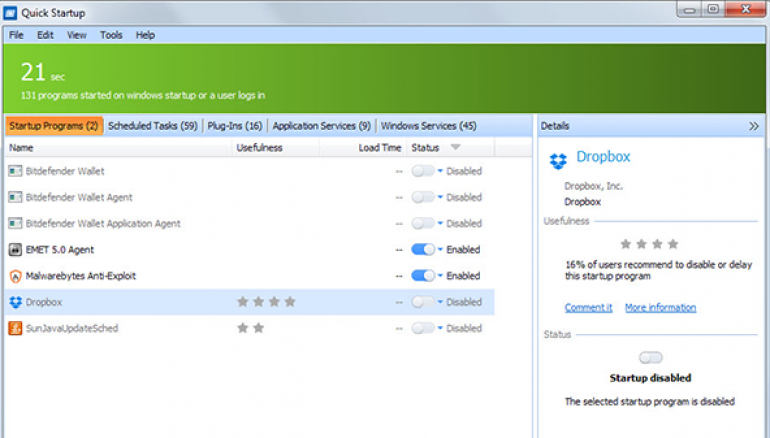Click the 21 sec startup time display
Image resolution: width=770 pixels, height=438 pixels.
pos(43,72)
